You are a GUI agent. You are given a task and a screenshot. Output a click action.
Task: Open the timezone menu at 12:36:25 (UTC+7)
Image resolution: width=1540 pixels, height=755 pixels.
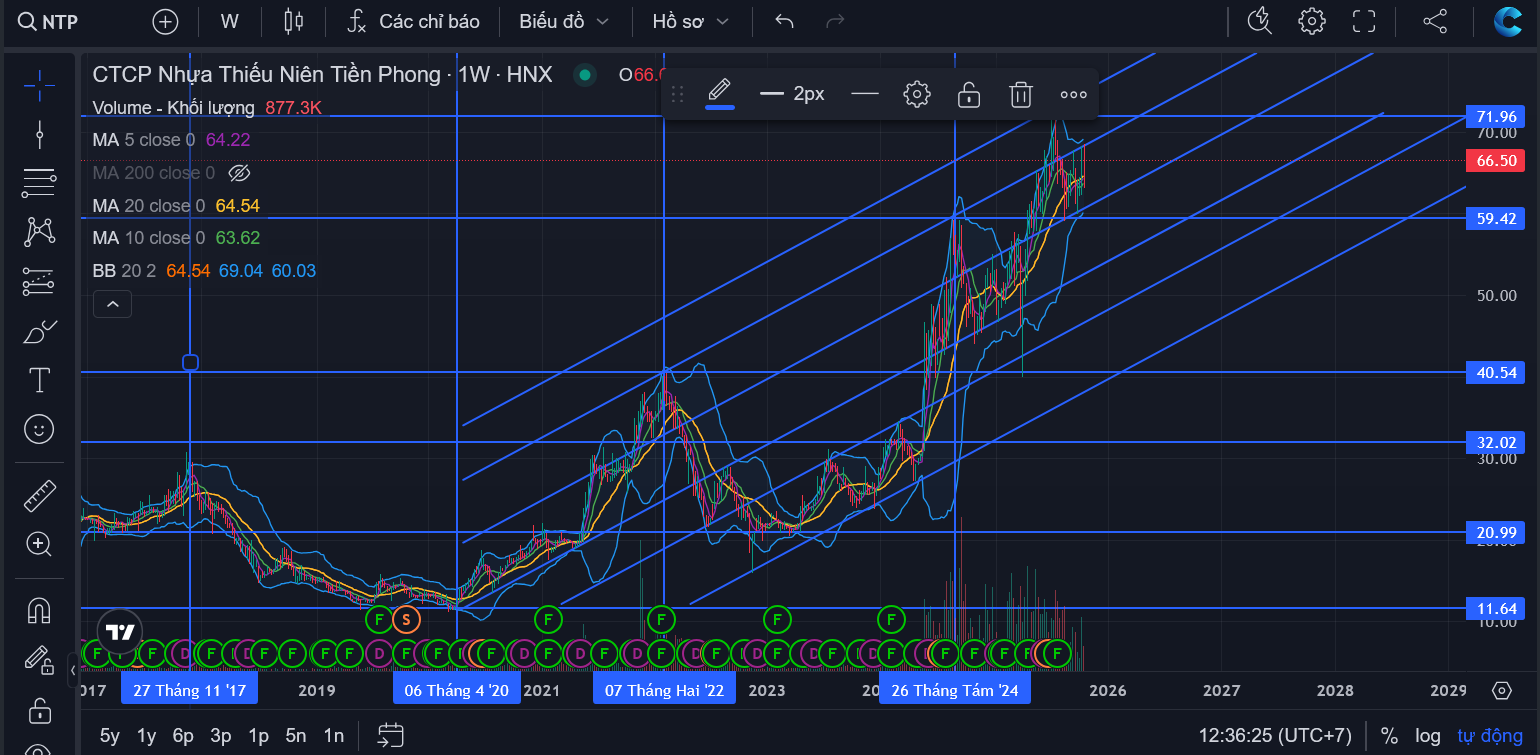click(1275, 736)
